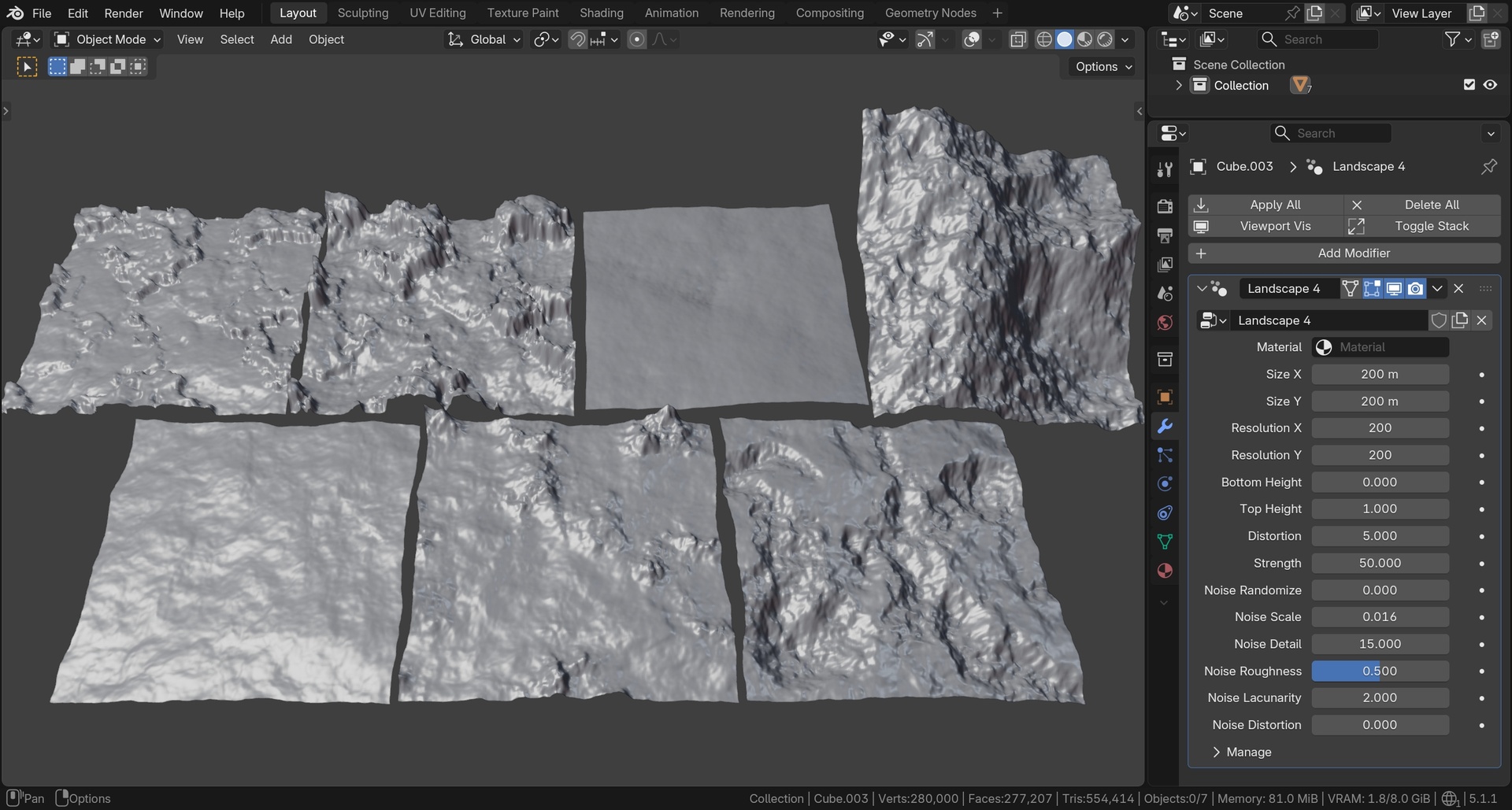
Task: Open the Object Mode dropdown
Action: click(107, 39)
